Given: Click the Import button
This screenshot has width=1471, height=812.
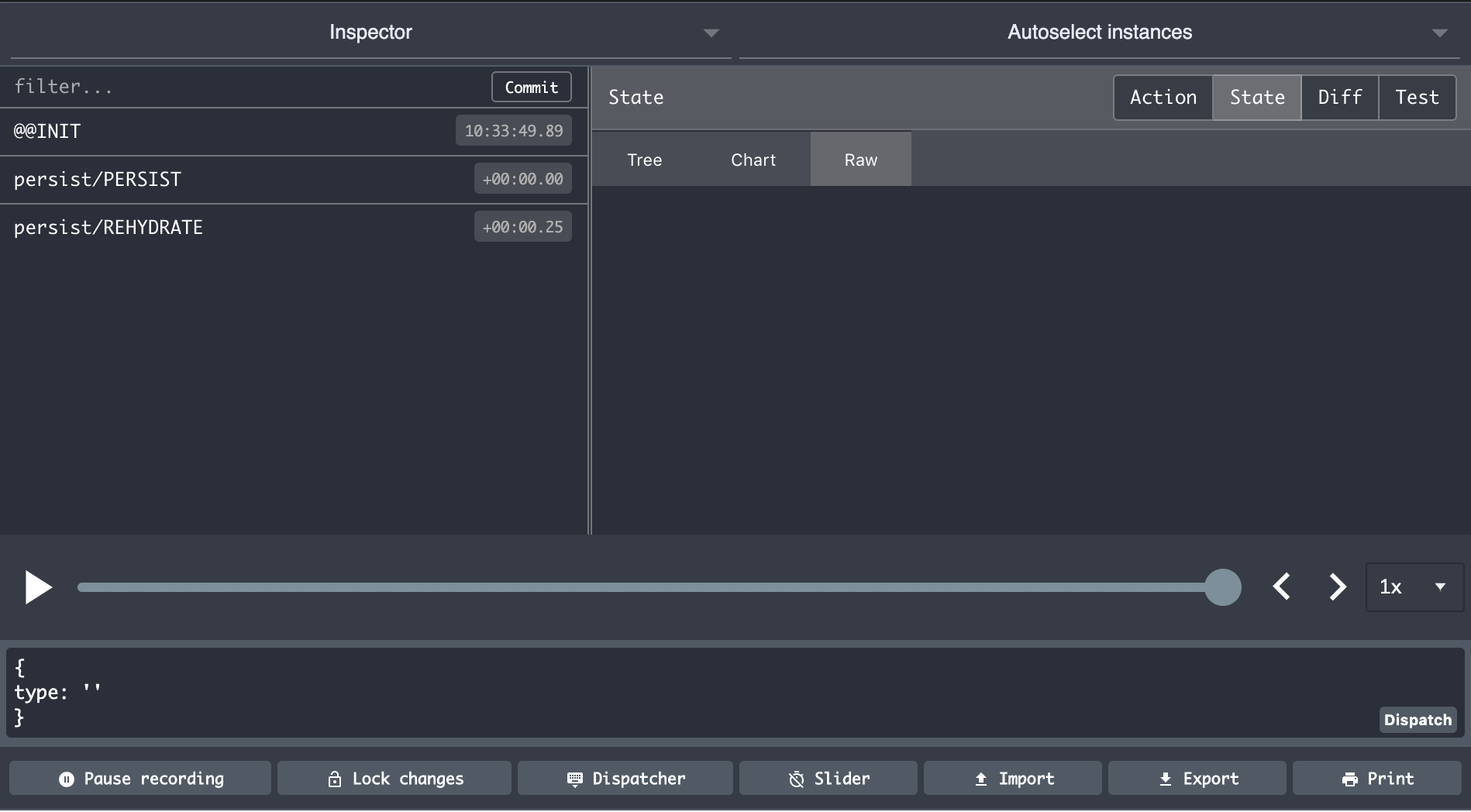Looking at the screenshot, I should coord(1013,779).
